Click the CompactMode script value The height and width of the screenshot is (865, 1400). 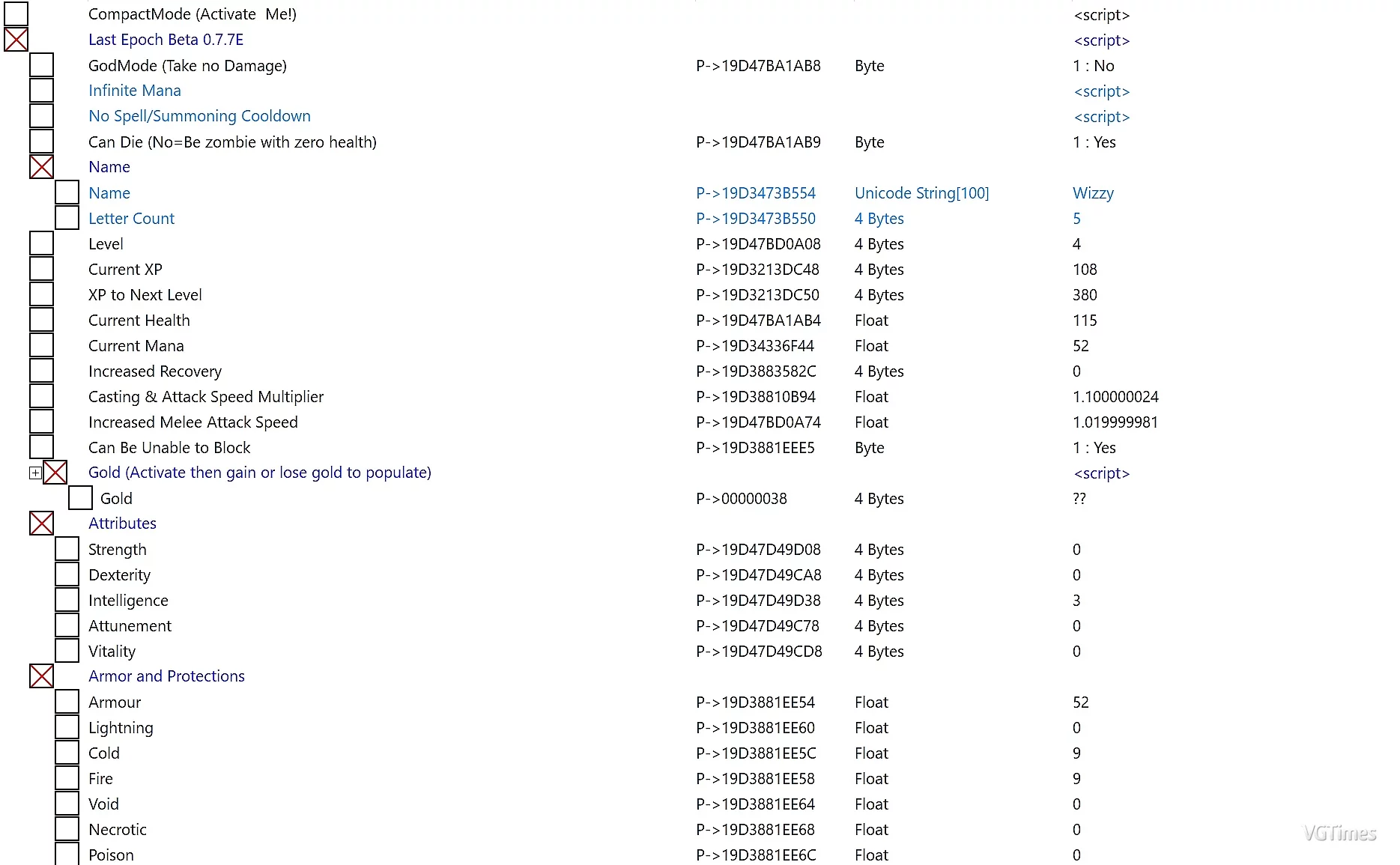pyautogui.click(x=1101, y=15)
